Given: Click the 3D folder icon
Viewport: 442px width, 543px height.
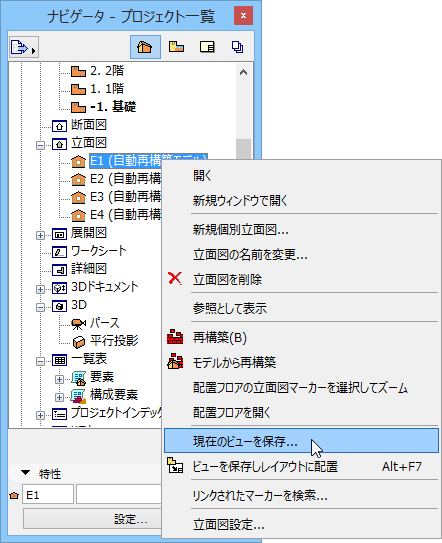Looking at the screenshot, I should [59, 306].
